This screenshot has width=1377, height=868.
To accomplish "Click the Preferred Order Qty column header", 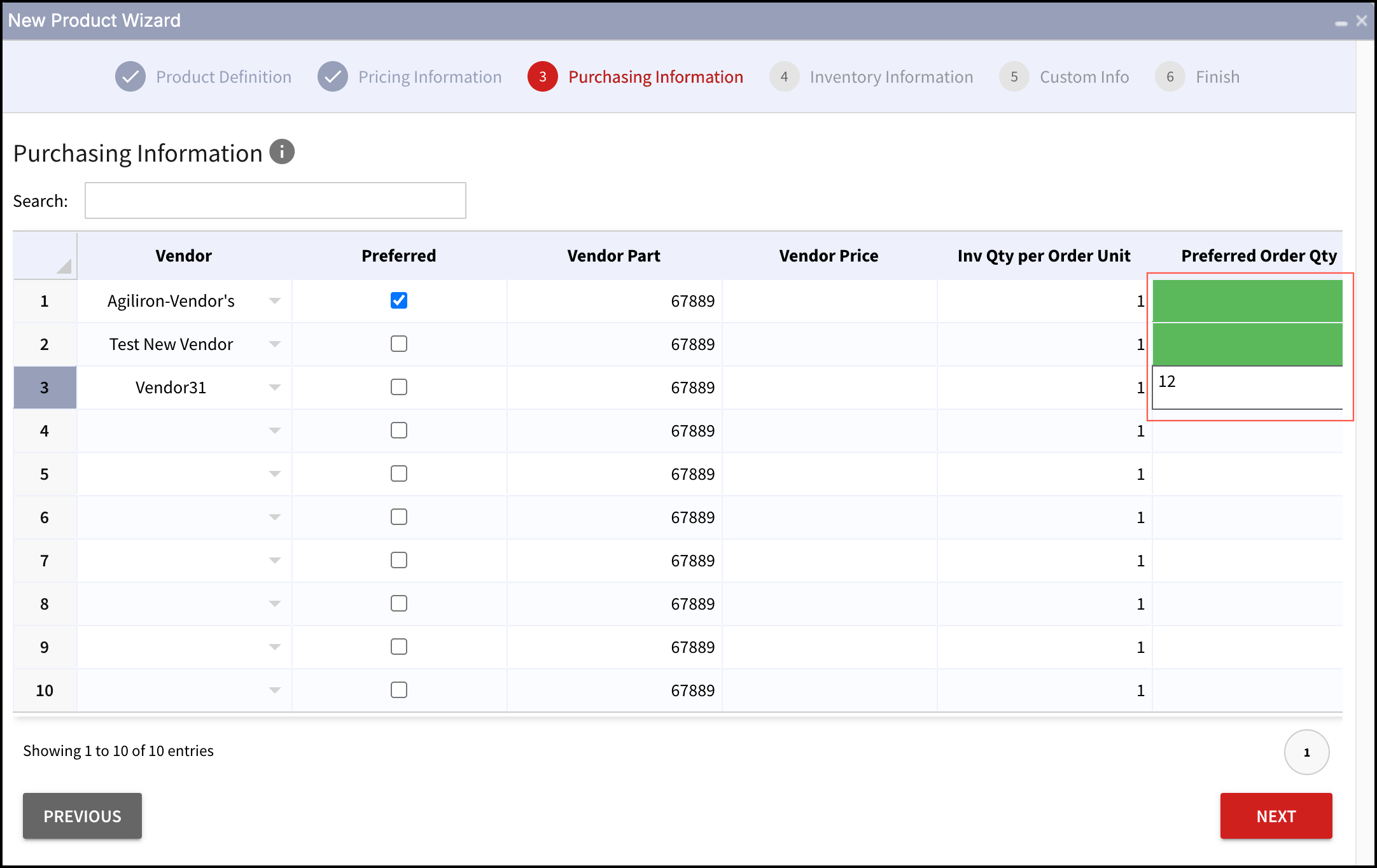I will [1248, 256].
